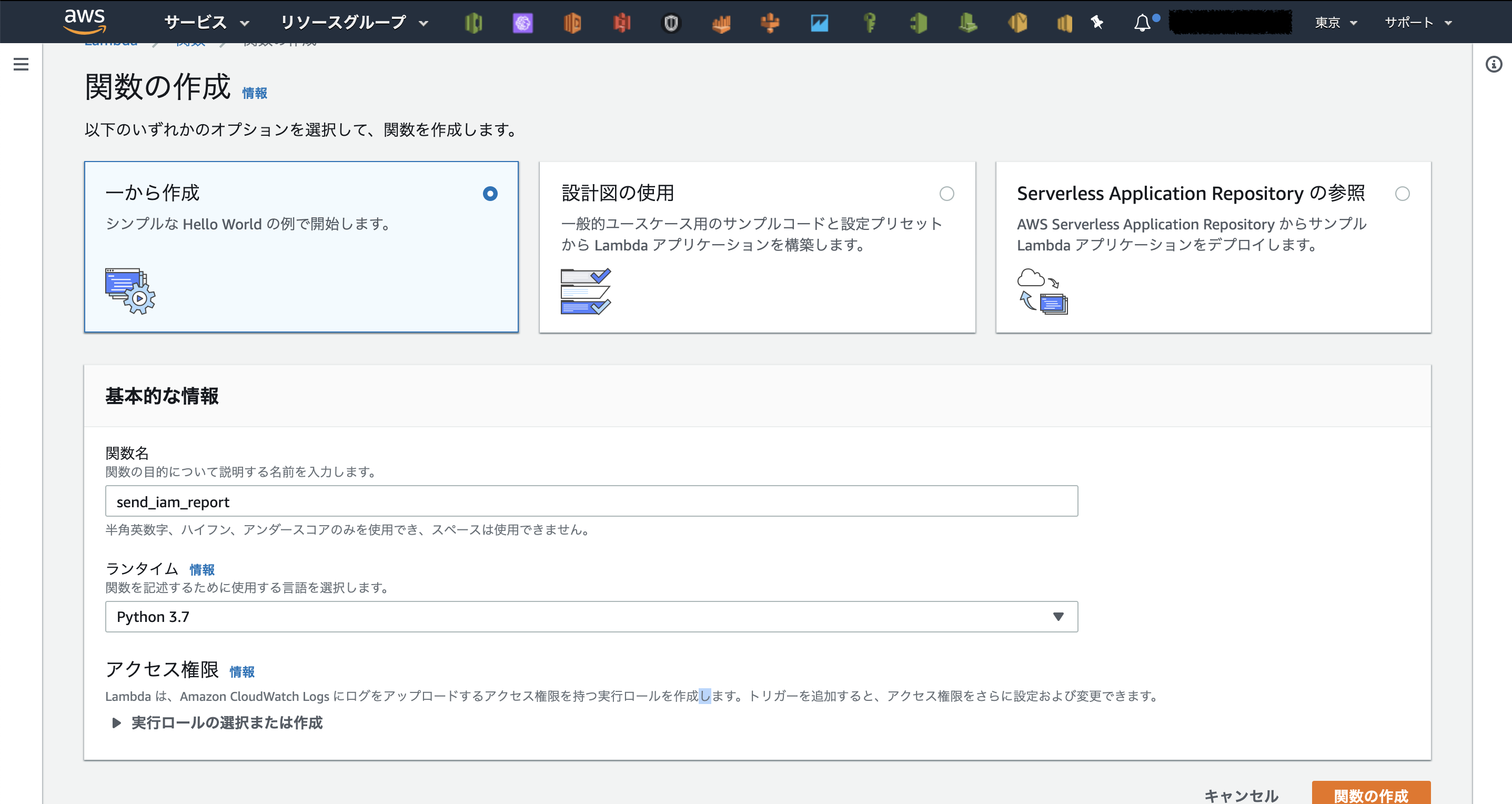Click the hamburger menu icon on the left
Screen dimensions: 1512x804
(21, 65)
